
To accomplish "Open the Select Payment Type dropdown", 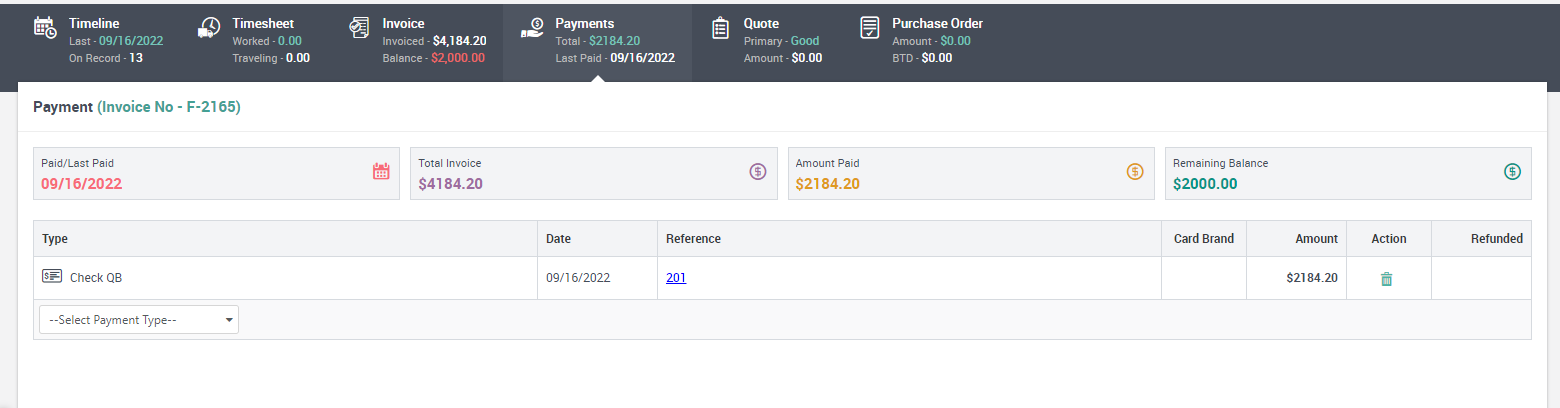I will [139, 319].
